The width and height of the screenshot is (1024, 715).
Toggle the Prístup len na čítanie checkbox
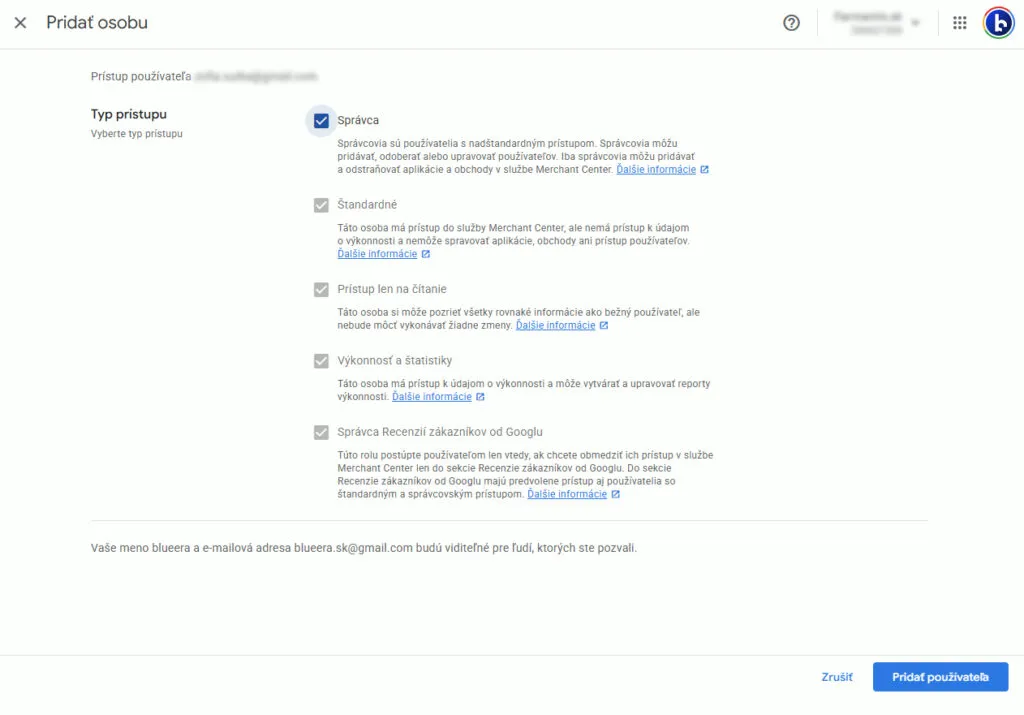(321, 289)
